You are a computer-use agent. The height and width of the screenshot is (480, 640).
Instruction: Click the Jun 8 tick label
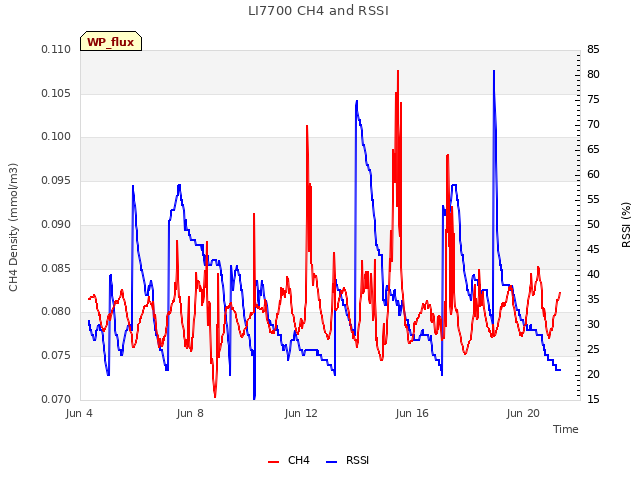[x=190, y=413]
